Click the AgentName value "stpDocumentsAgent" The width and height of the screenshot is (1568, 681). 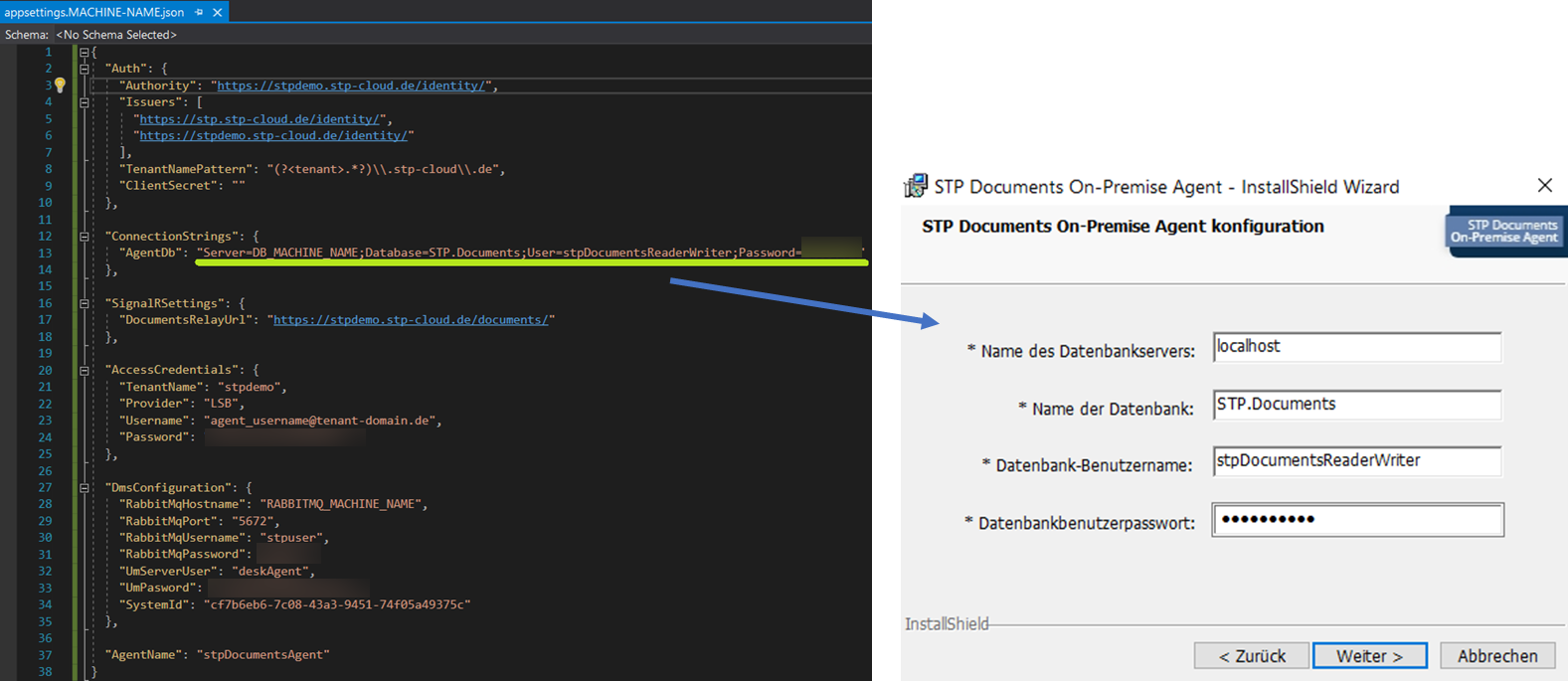(x=262, y=655)
